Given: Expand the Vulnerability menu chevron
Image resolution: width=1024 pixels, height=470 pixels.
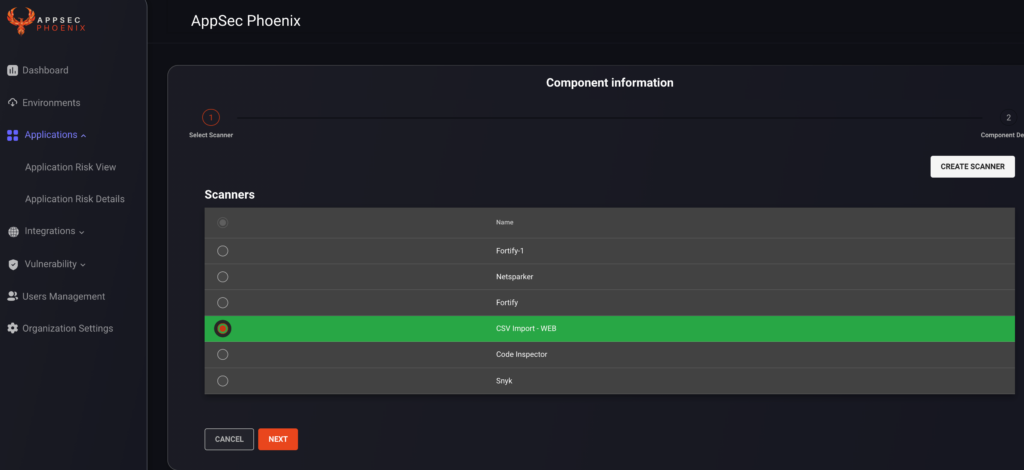Looking at the screenshot, I should pyautogui.click(x=83, y=264).
